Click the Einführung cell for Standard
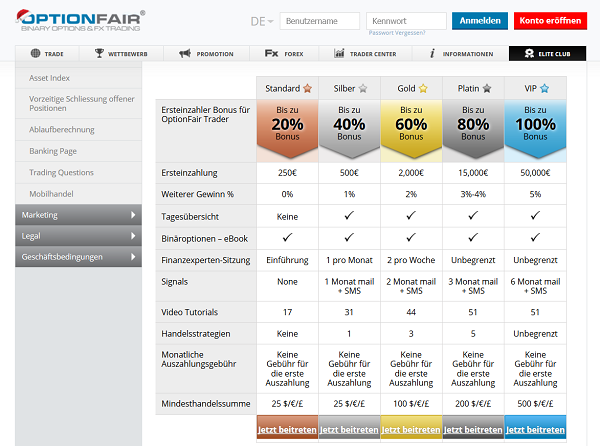600x446 pixels. pyautogui.click(x=287, y=260)
